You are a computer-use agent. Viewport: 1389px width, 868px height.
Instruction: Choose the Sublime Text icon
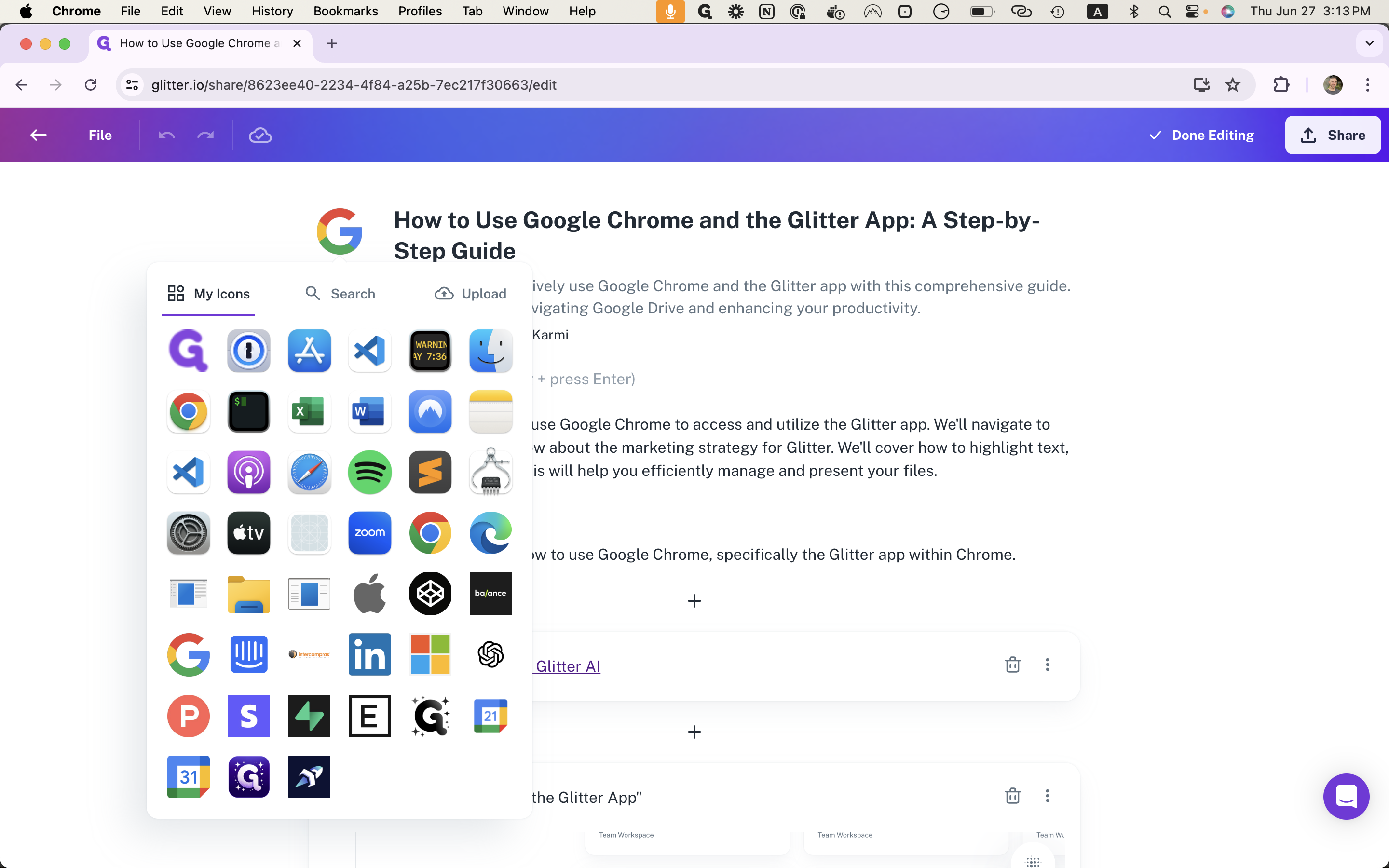[x=431, y=473]
